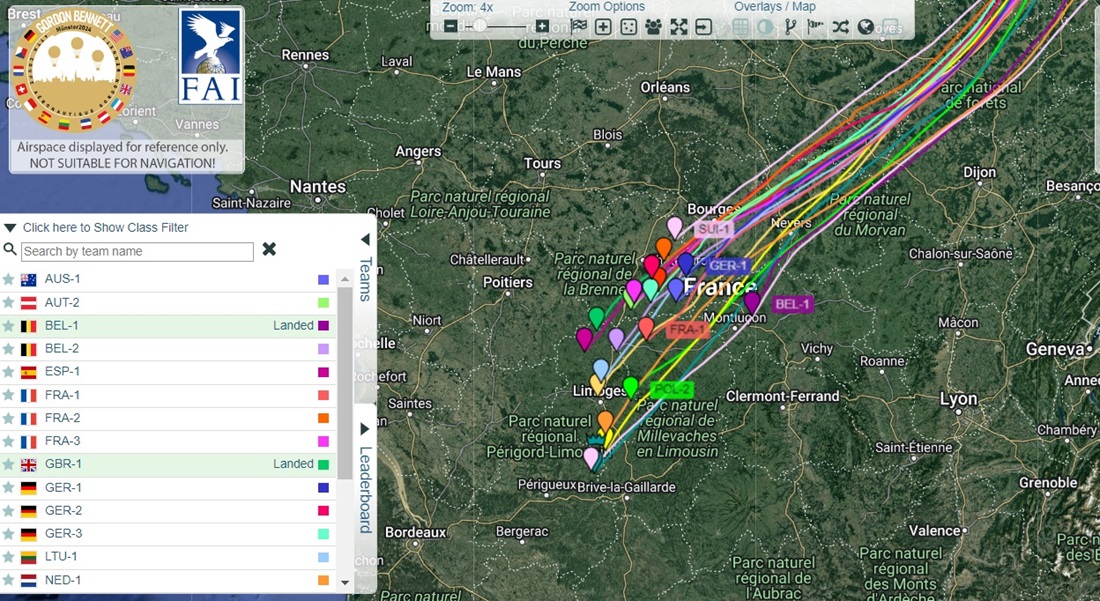The width and height of the screenshot is (1100, 601).
Task: Click the globe map type icon
Action: point(866,27)
